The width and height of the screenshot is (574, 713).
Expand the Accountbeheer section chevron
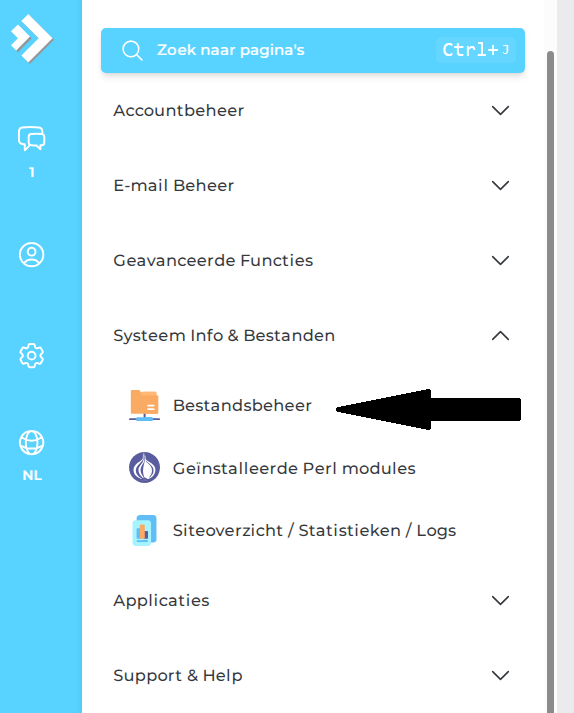[500, 110]
